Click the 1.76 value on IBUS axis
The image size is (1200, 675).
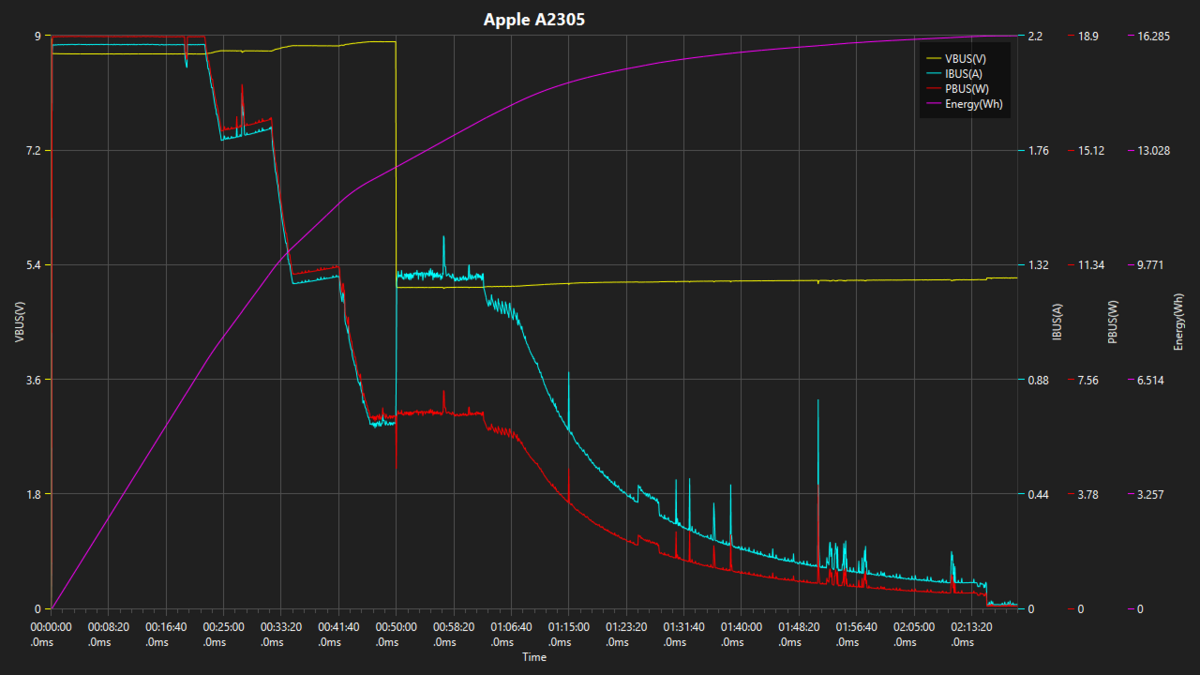pyautogui.click(x=1038, y=151)
